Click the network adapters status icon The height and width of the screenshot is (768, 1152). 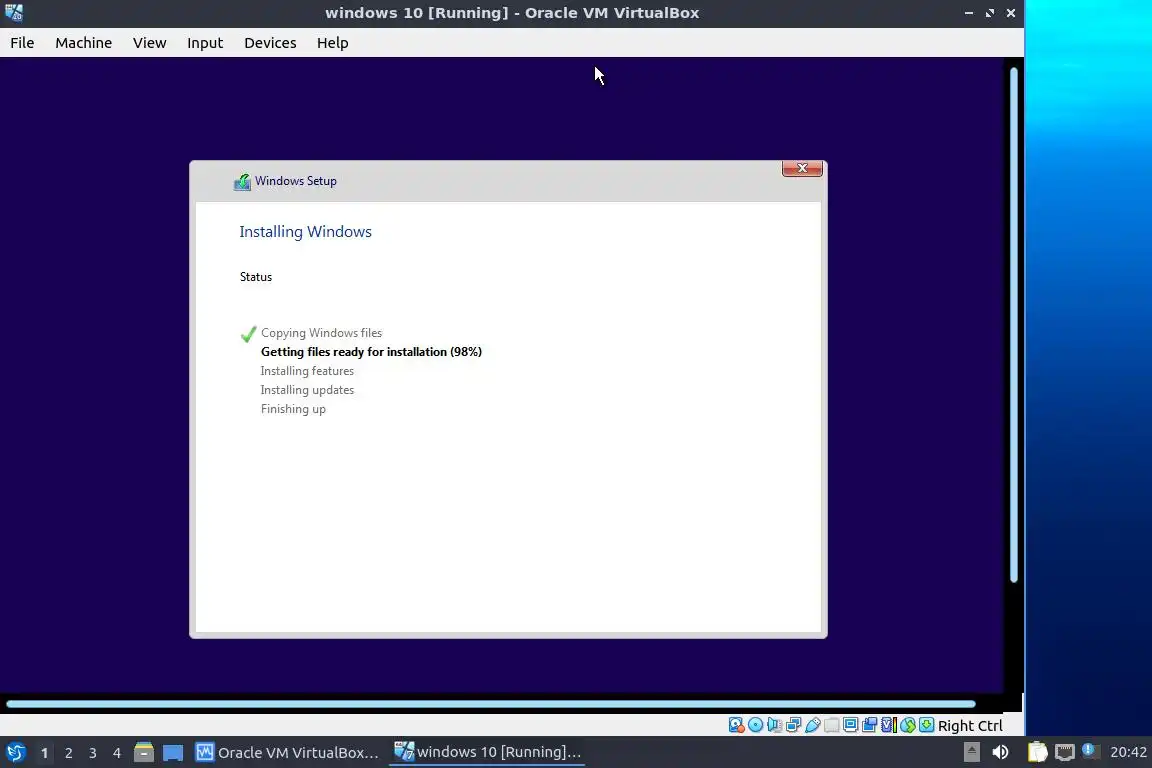(793, 725)
